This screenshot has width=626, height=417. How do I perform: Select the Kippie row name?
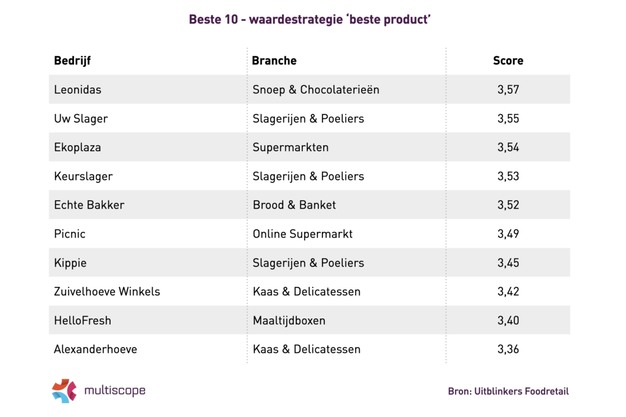[x=71, y=263]
